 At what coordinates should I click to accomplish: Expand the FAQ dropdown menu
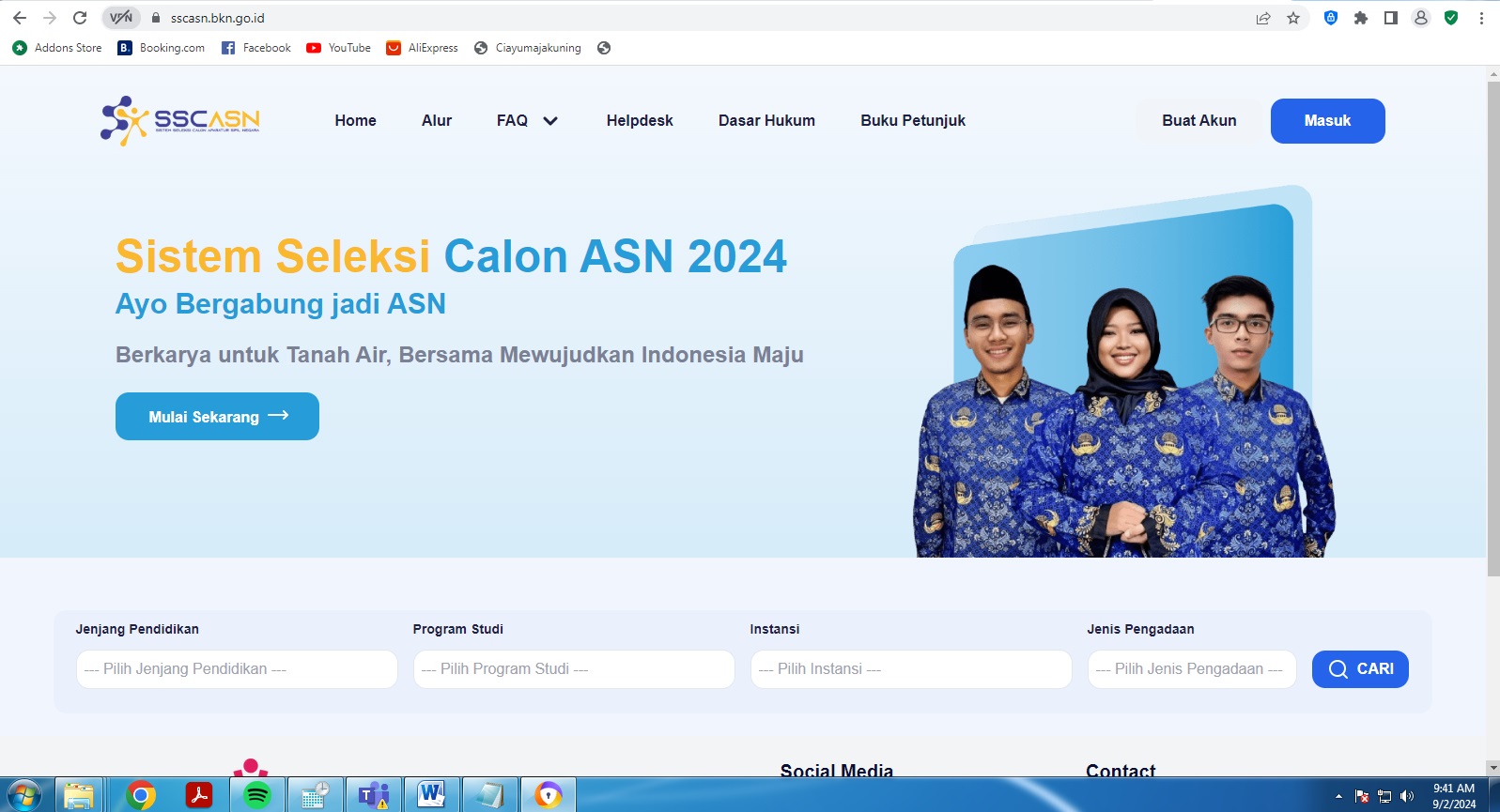[x=527, y=120]
